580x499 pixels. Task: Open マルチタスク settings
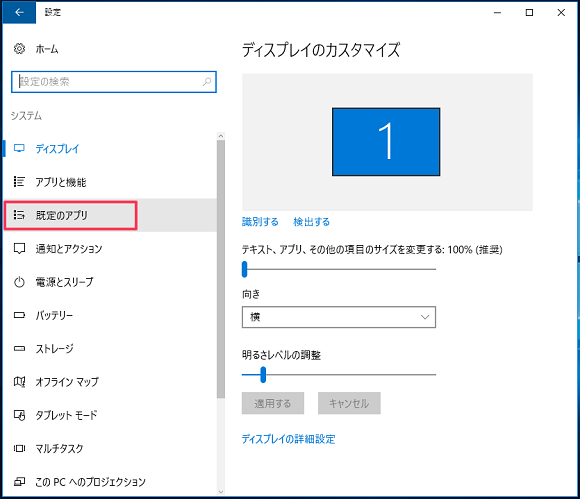coord(110,448)
